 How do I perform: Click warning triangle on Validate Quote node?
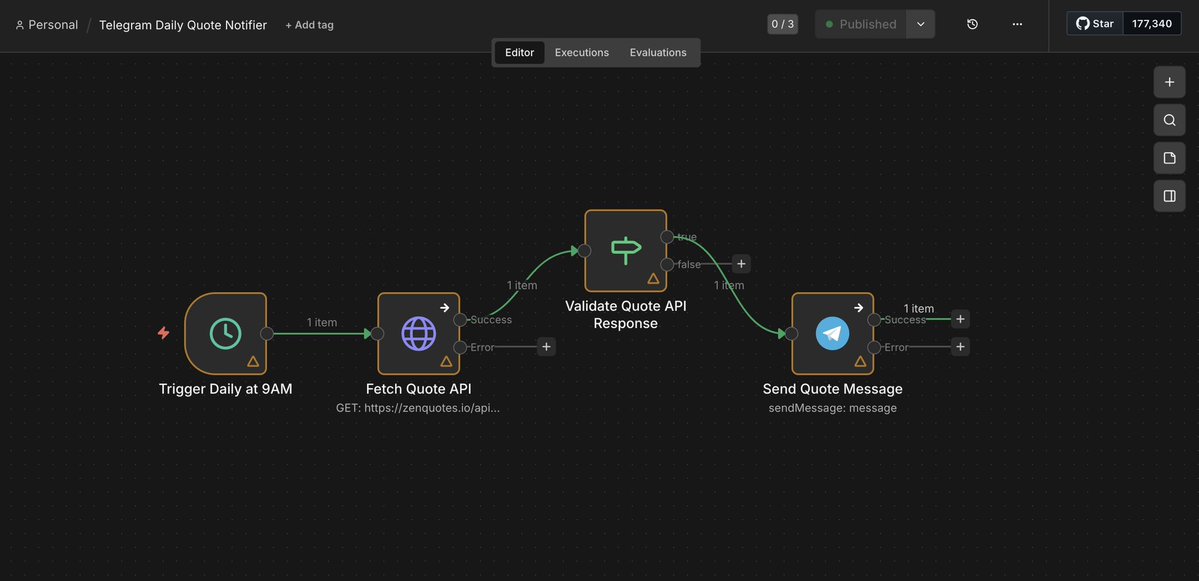[653, 278]
